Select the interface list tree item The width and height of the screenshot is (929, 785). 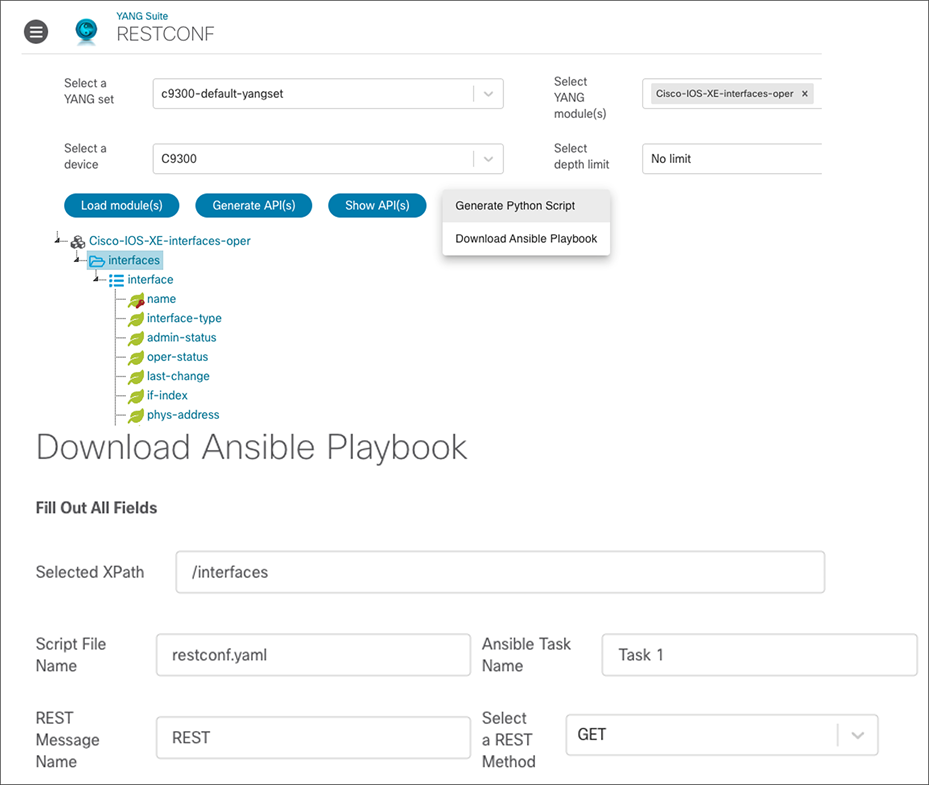(150, 280)
